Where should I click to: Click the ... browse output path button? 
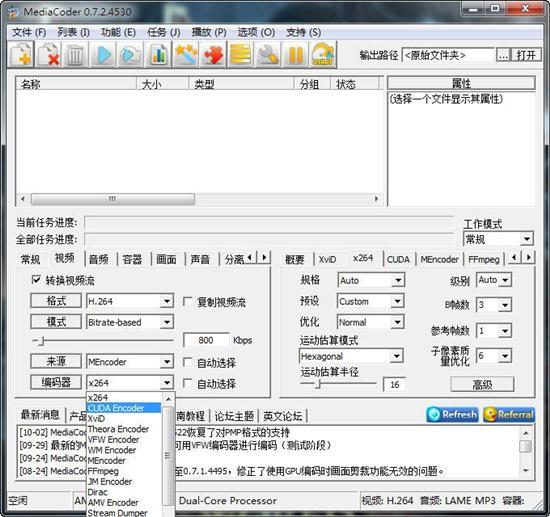tap(503, 55)
